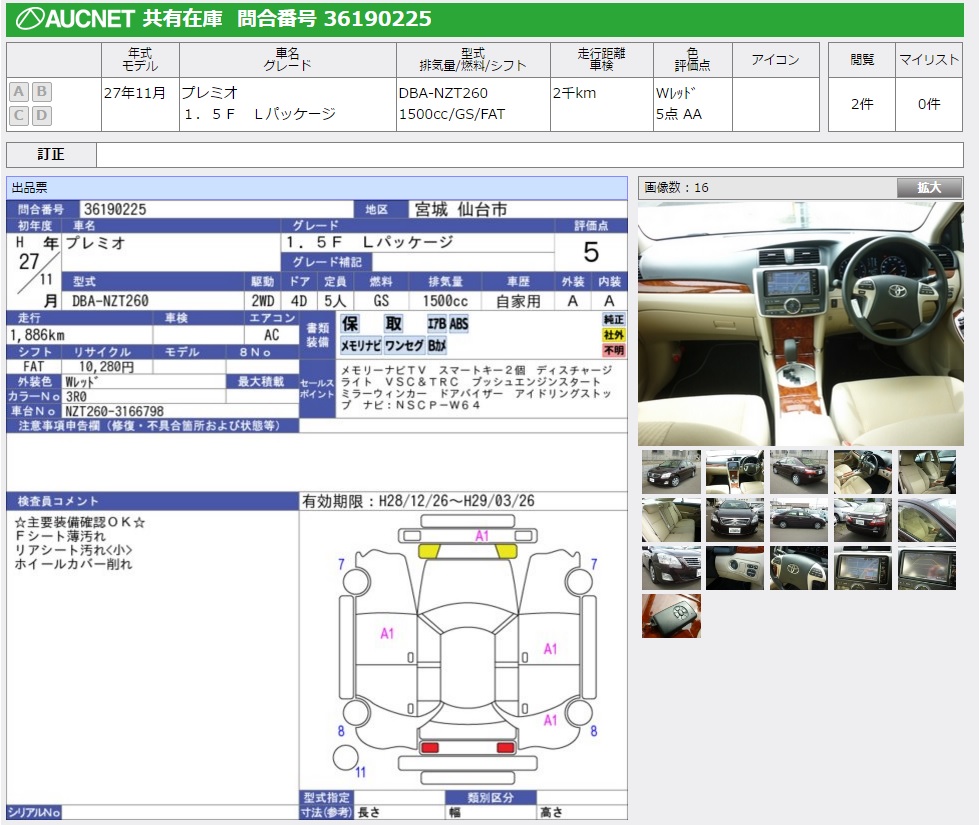This screenshot has width=979, height=825.
Task: Click the B icon next to A
Action: (x=41, y=92)
